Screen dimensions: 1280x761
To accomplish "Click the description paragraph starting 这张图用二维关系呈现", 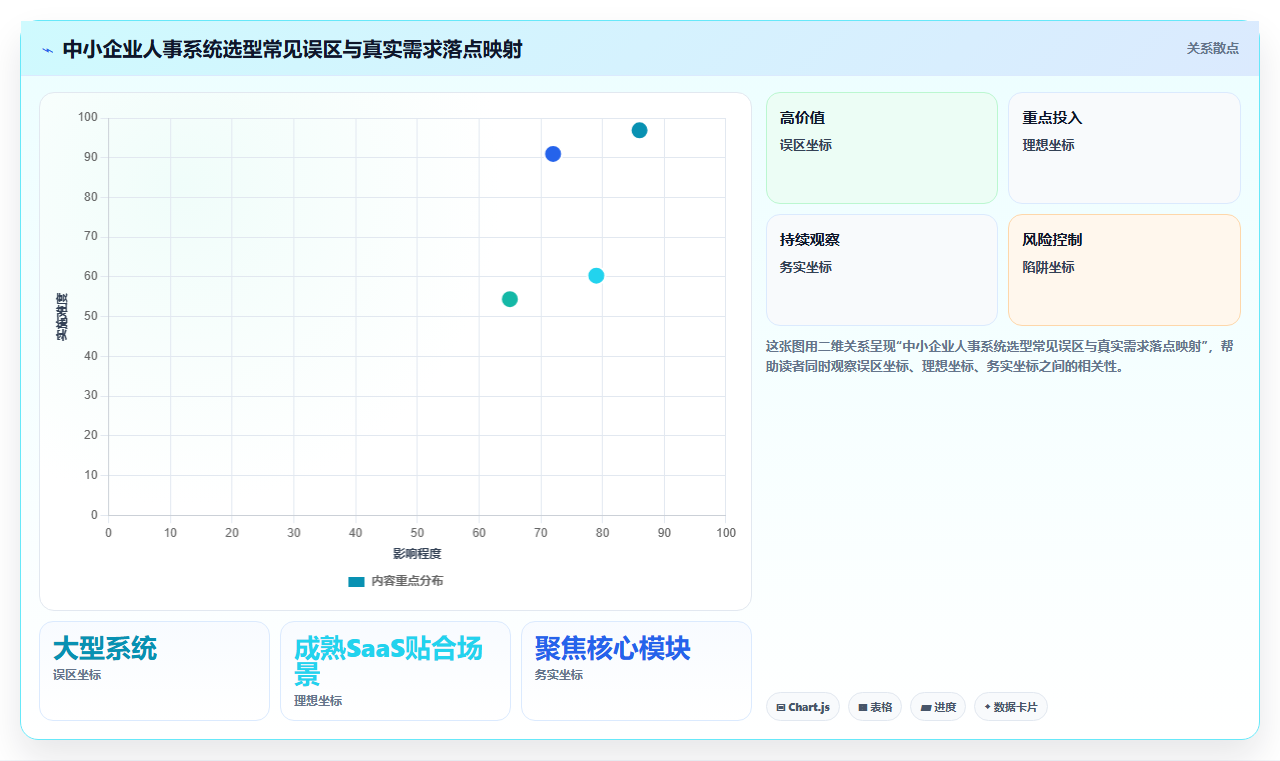I will tap(1003, 356).
